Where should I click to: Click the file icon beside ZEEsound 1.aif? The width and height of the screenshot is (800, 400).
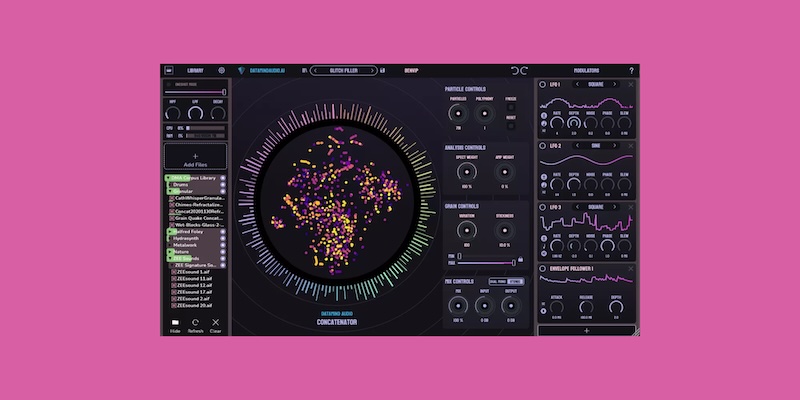pyautogui.click(x=173, y=272)
